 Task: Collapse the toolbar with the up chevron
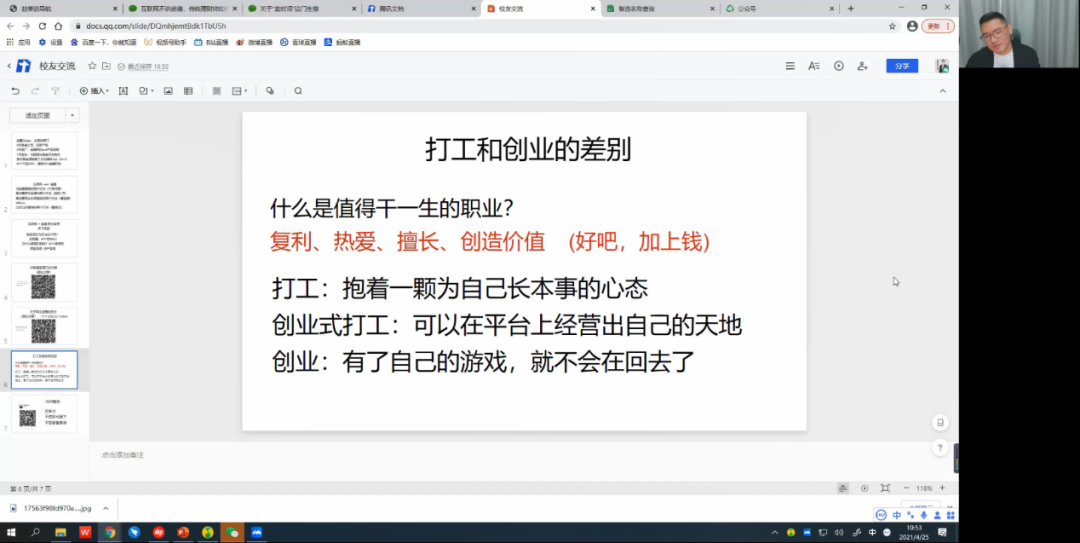[x=942, y=91]
